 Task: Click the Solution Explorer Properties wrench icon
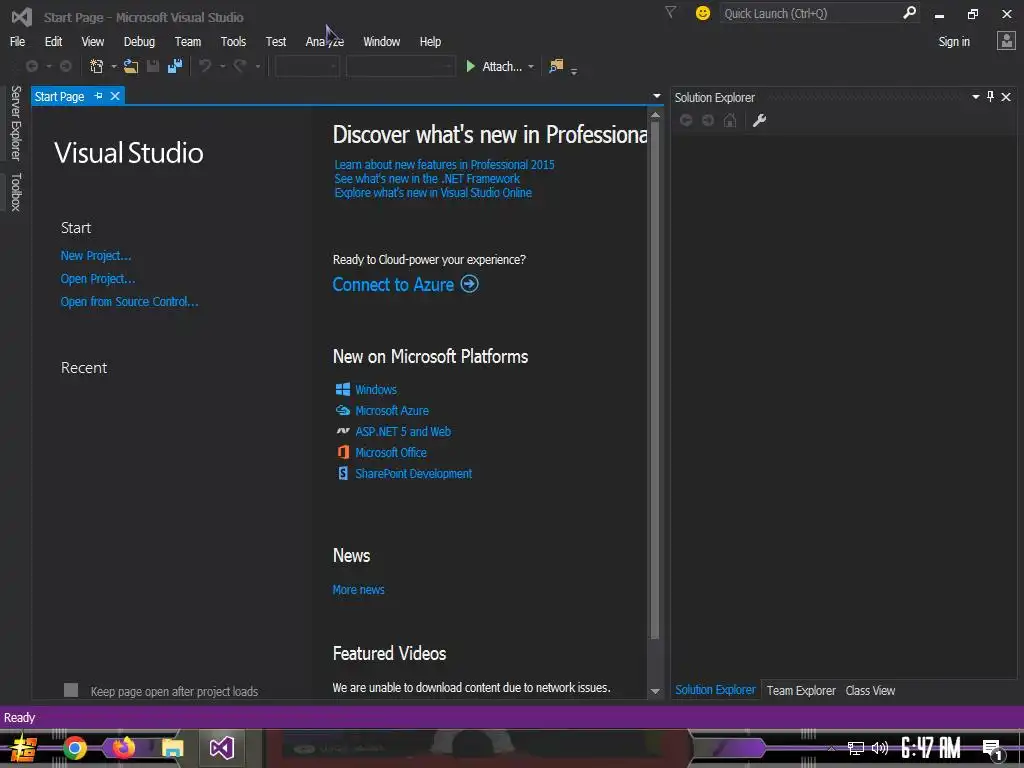(759, 120)
